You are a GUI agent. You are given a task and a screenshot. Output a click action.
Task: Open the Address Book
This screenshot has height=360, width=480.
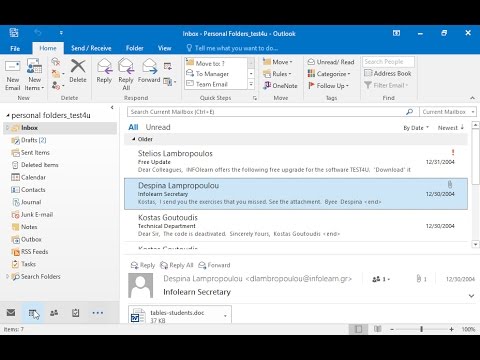[x=388, y=73]
